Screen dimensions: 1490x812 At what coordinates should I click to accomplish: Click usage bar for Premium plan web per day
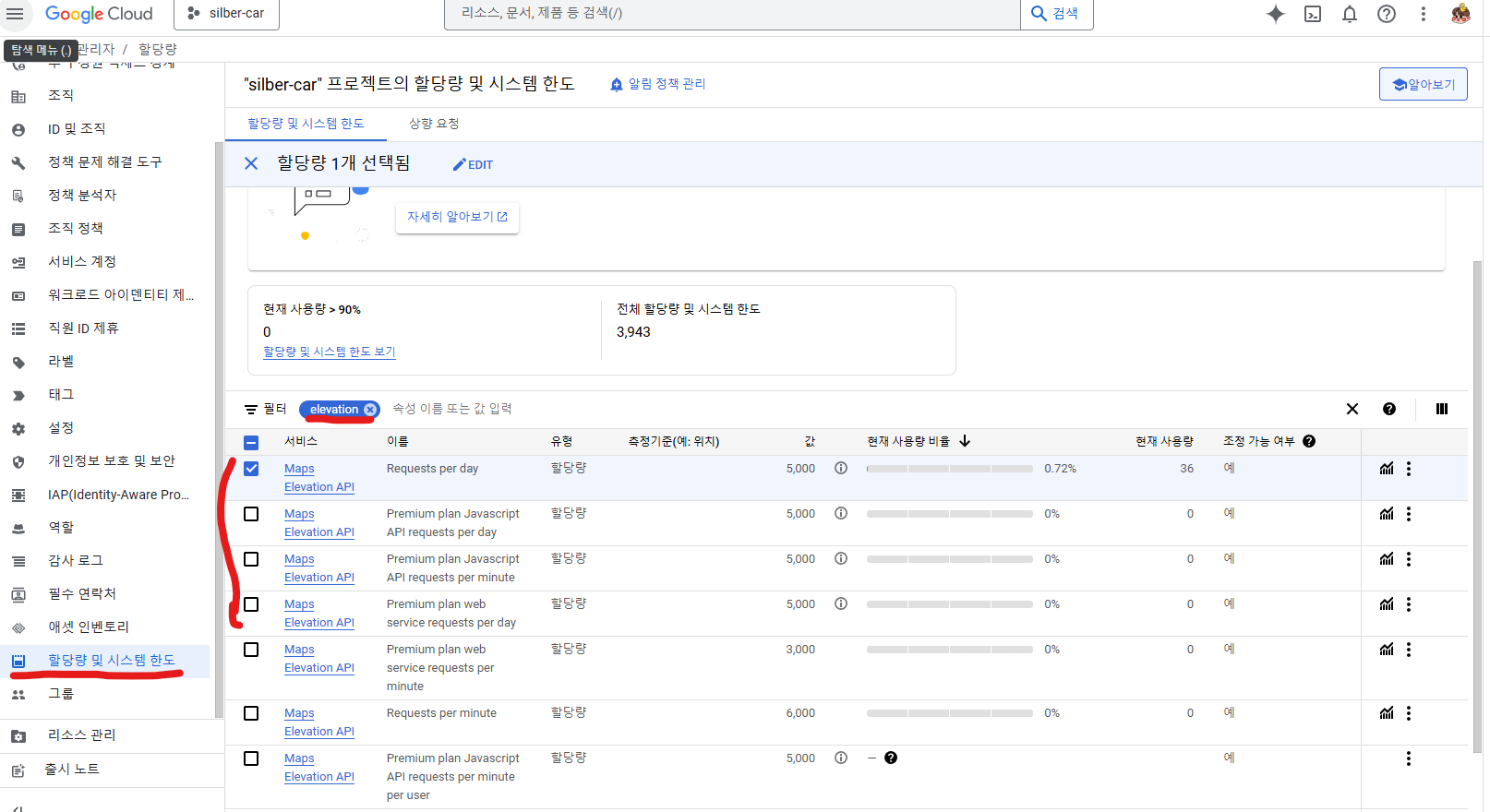click(949, 604)
